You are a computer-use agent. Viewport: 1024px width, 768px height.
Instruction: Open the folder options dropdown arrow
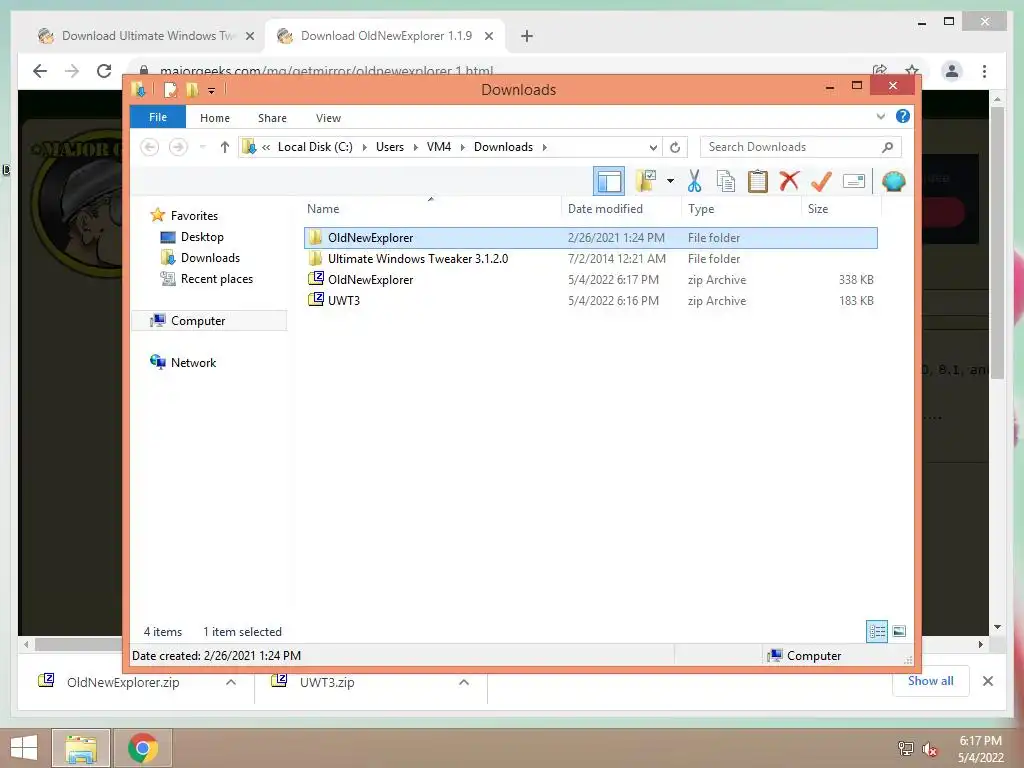(x=670, y=181)
